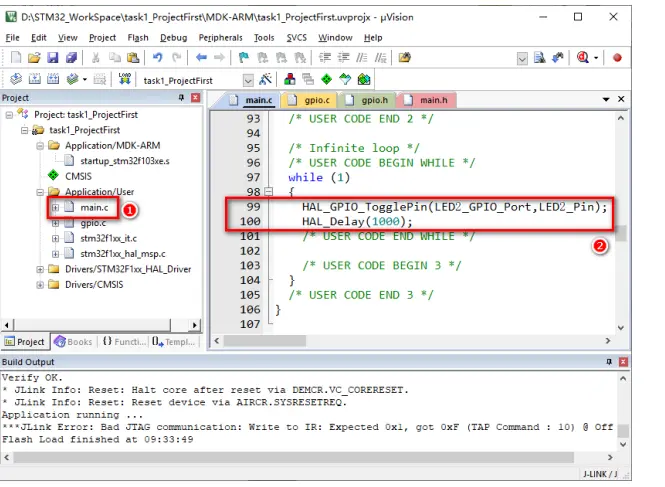This screenshot has width=665, height=487.
Task: Open Options for Target wand icon
Action: point(267,80)
